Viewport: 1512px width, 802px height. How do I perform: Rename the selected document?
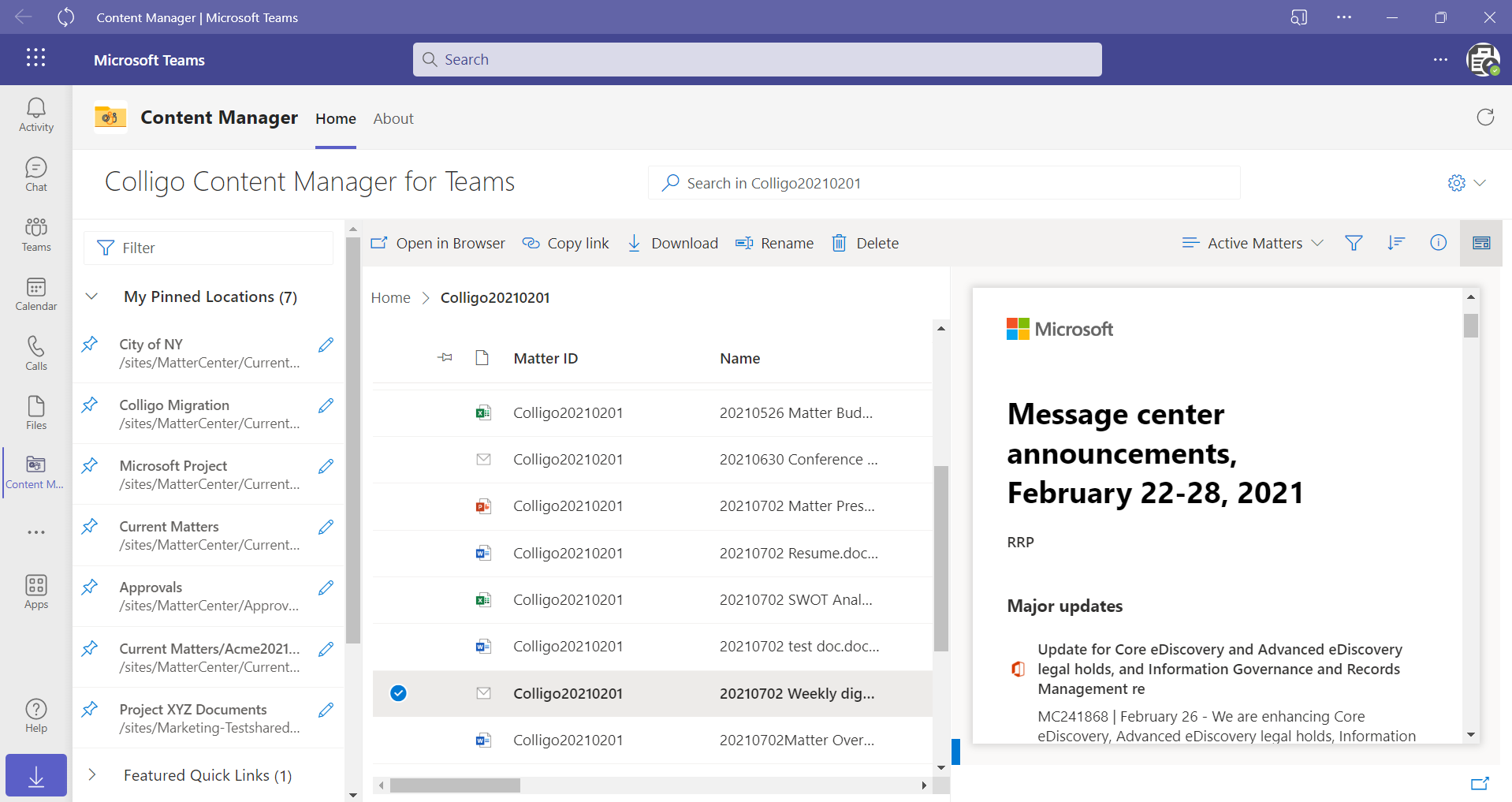click(774, 243)
